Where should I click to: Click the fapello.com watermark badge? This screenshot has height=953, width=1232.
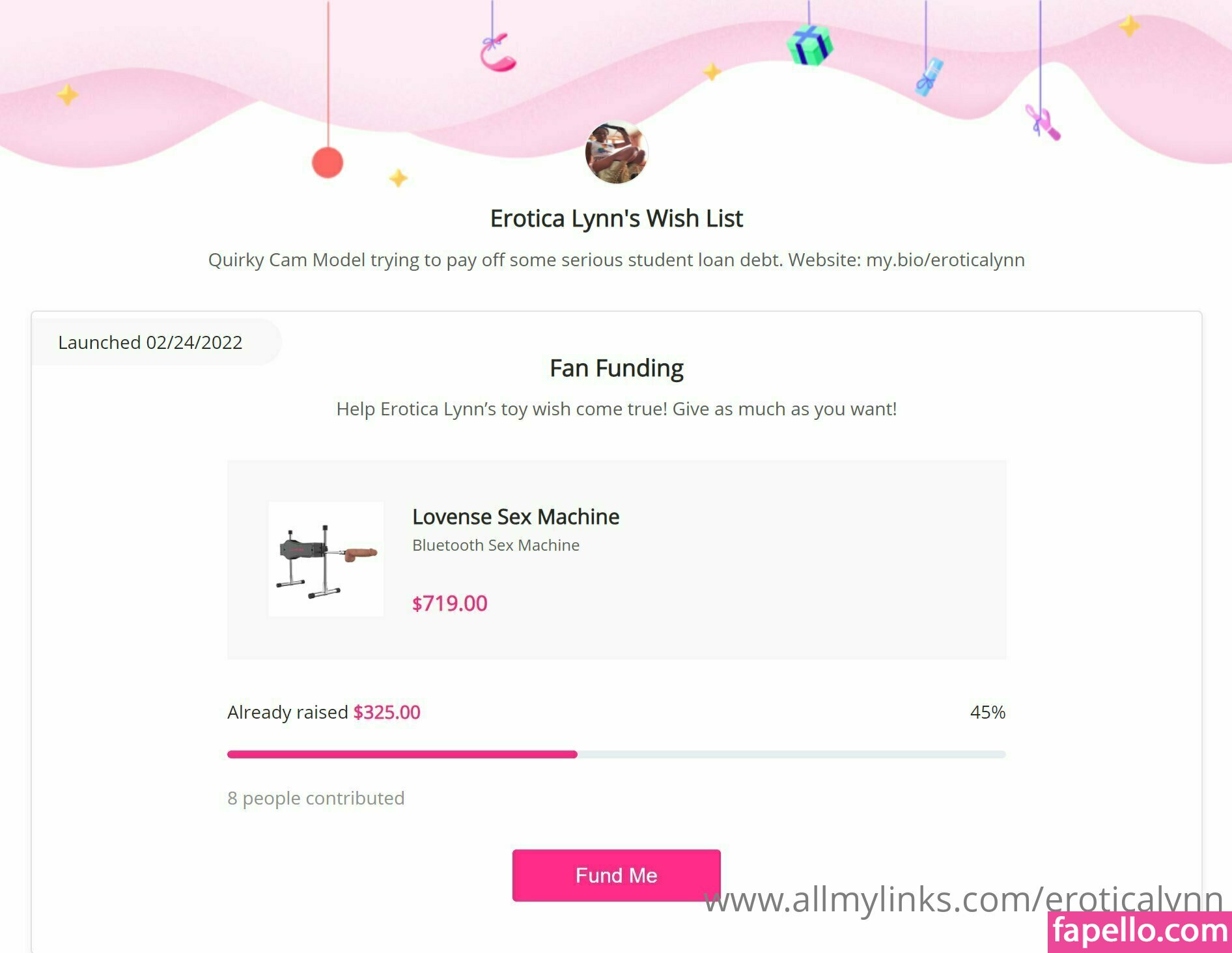(x=1140, y=931)
